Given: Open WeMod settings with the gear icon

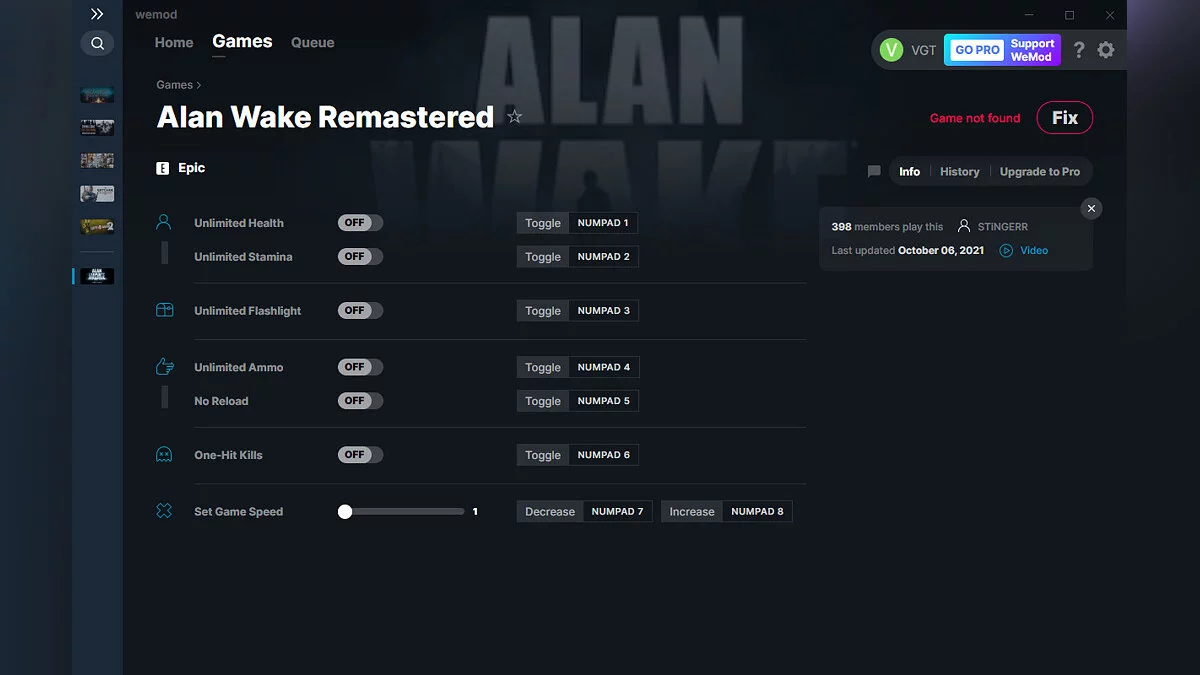Looking at the screenshot, I should (x=1106, y=49).
